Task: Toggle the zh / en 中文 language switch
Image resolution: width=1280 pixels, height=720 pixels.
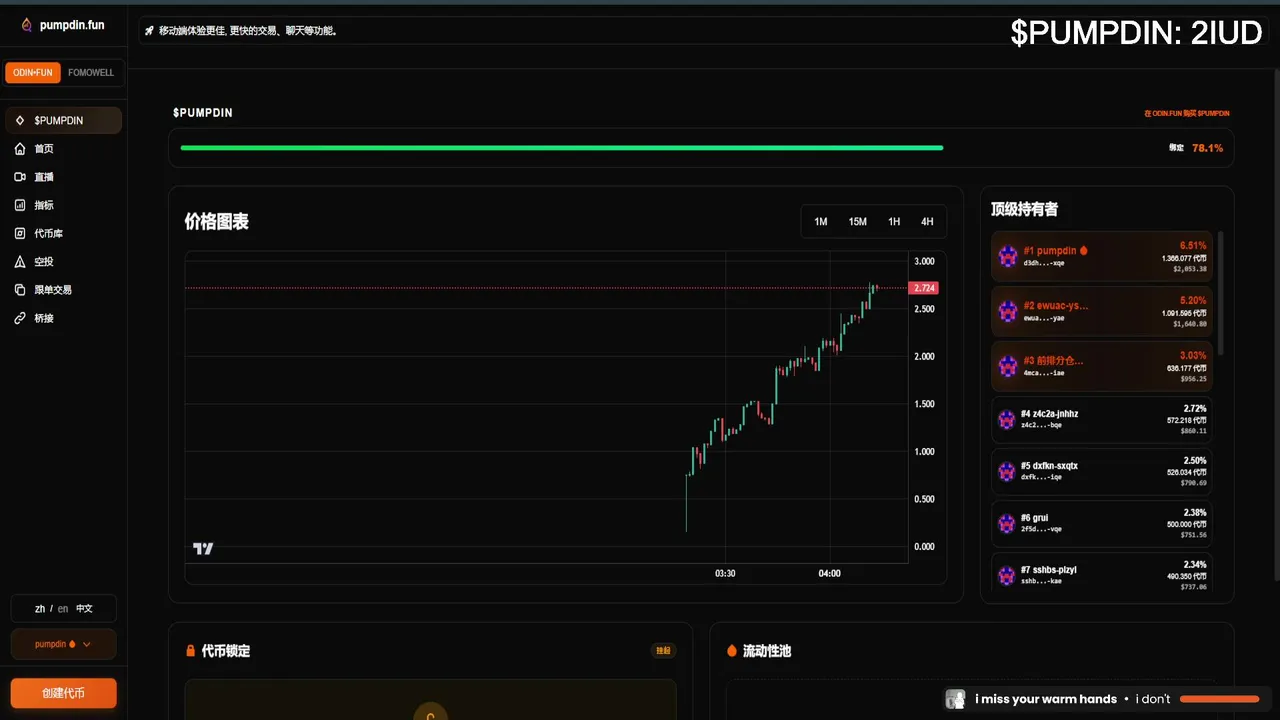Action: pyautogui.click(x=64, y=608)
